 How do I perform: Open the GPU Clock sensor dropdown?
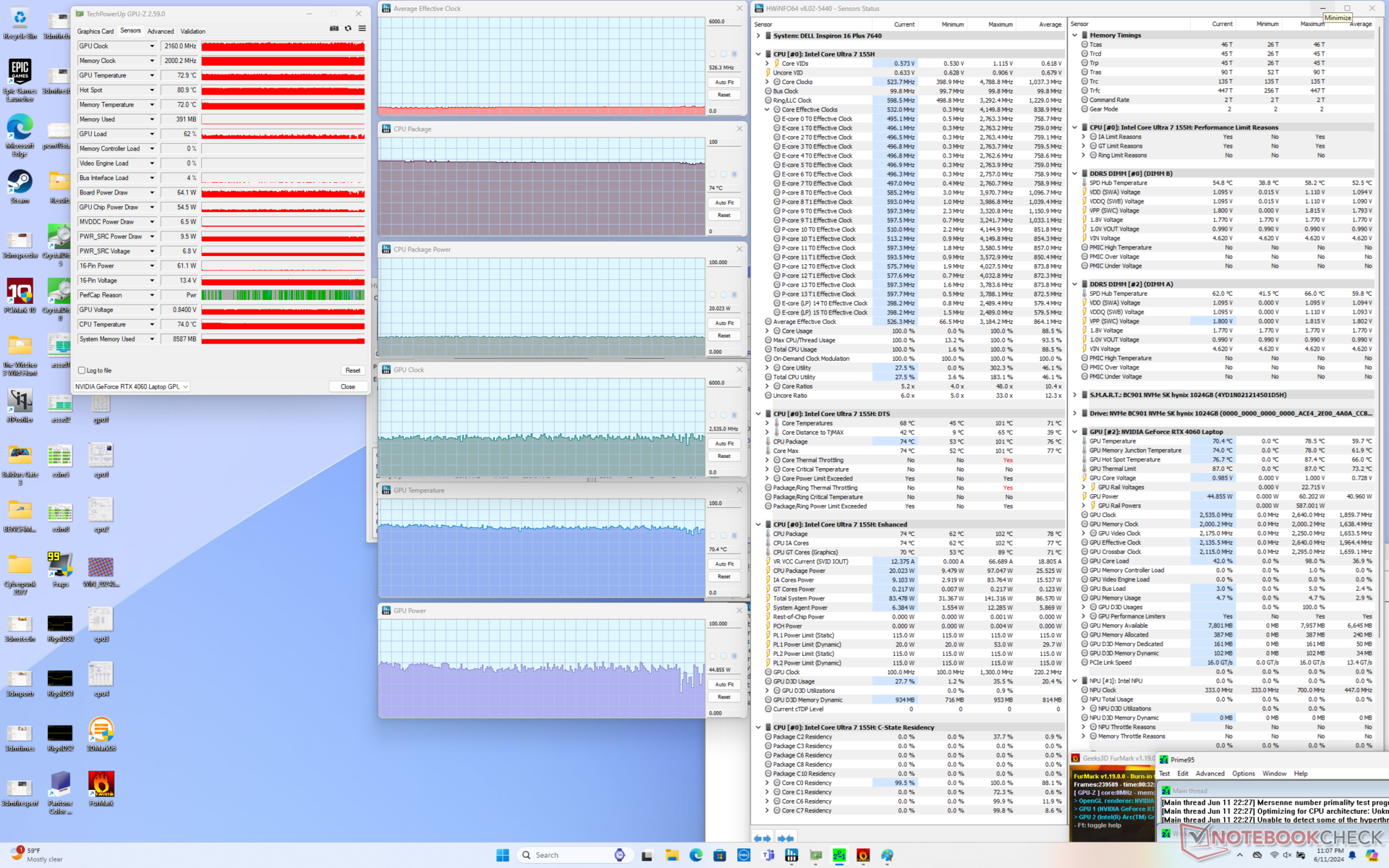[152, 46]
